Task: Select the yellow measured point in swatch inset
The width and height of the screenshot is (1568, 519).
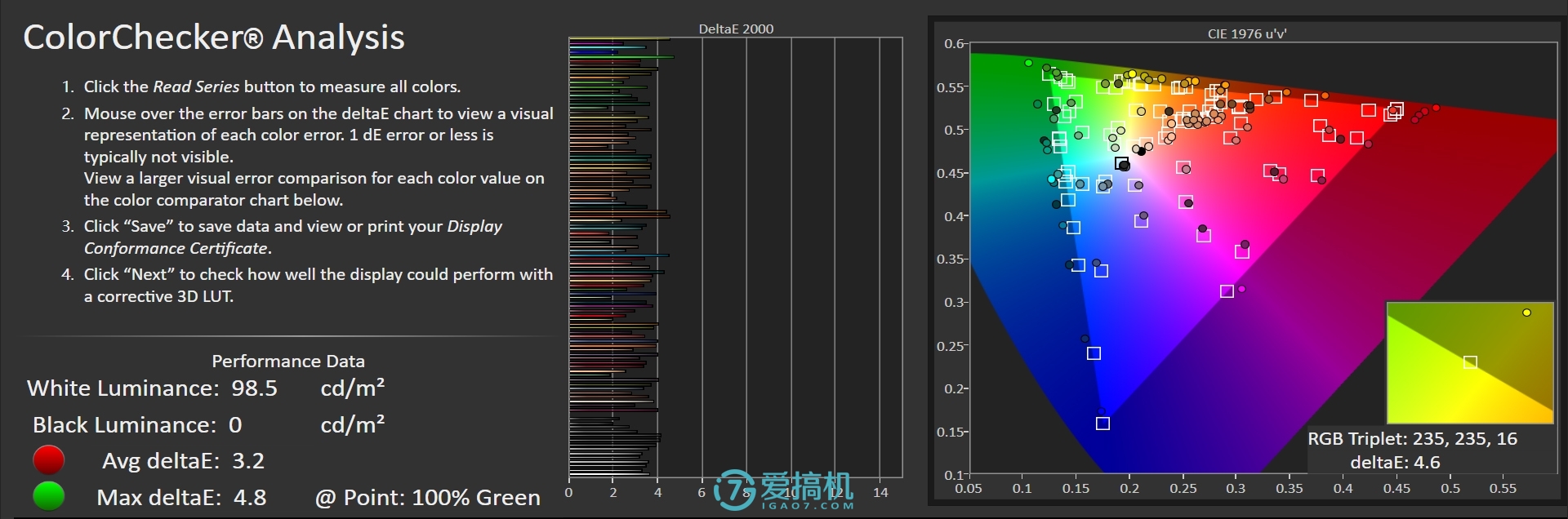Action: coord(1526,313)
